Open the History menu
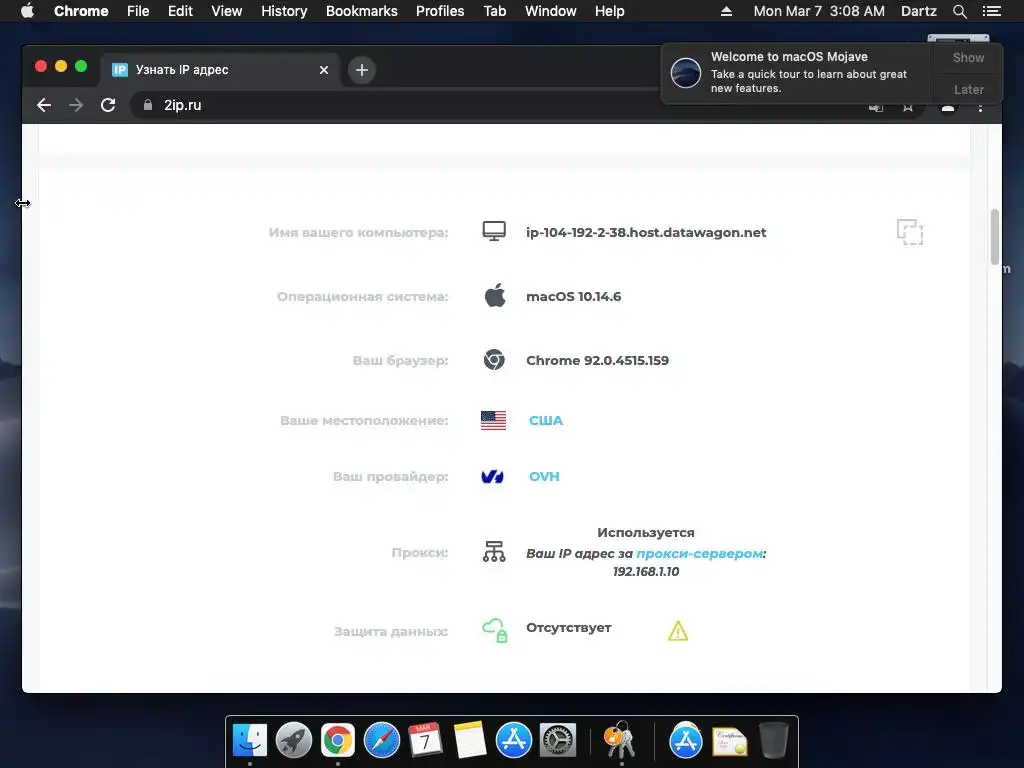1024x768 pixels. coord(284,11)
